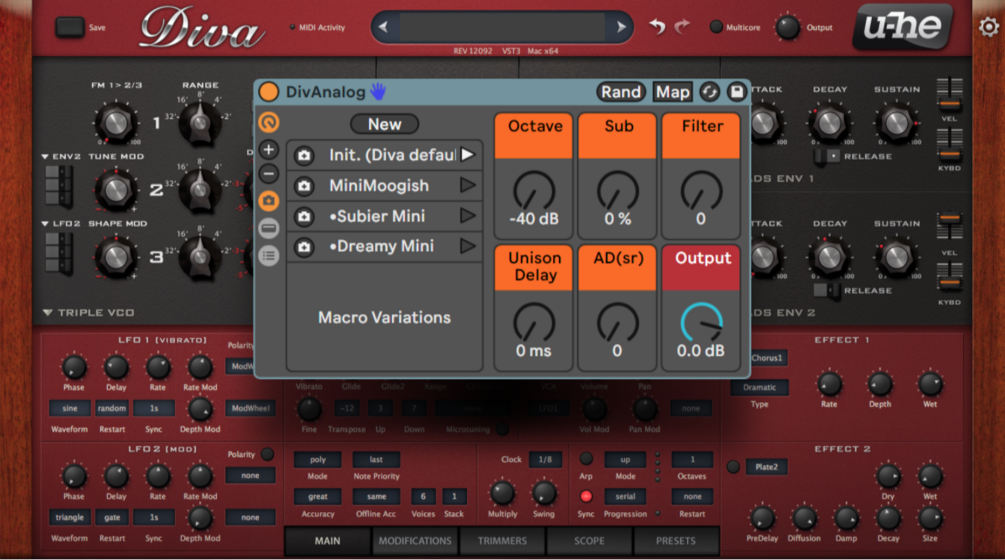Viewport: 1005px width, 560px height.
Task: Click the Filter macro knob
Action: tap(701, 191)
